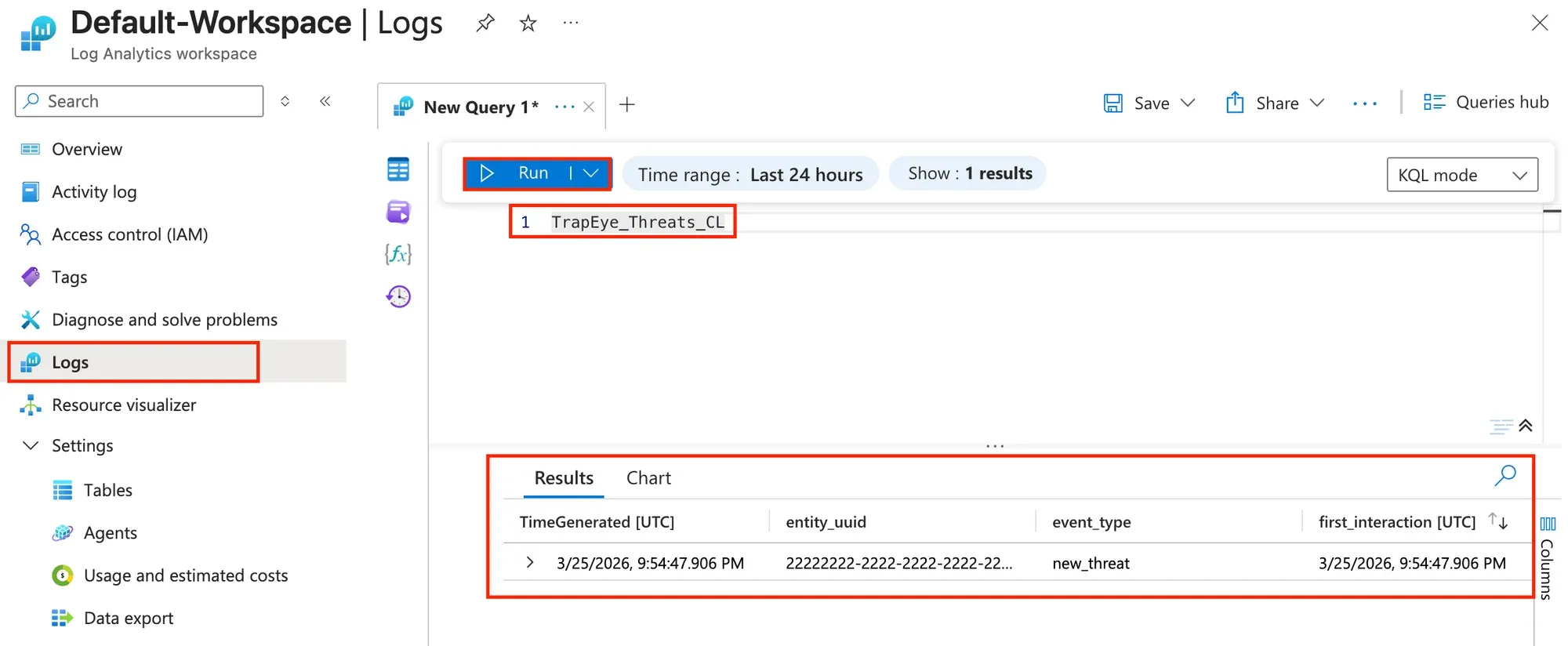Click the Usage and costs circle icon
Image resolution: width=1568 pixels, height=646 pixels.
(63, 575)
